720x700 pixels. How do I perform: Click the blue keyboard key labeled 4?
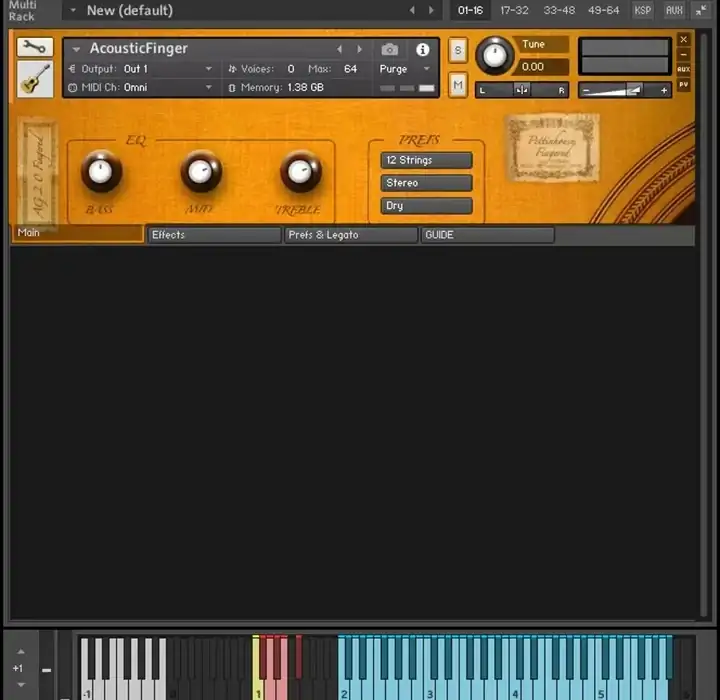click(515, 689)
